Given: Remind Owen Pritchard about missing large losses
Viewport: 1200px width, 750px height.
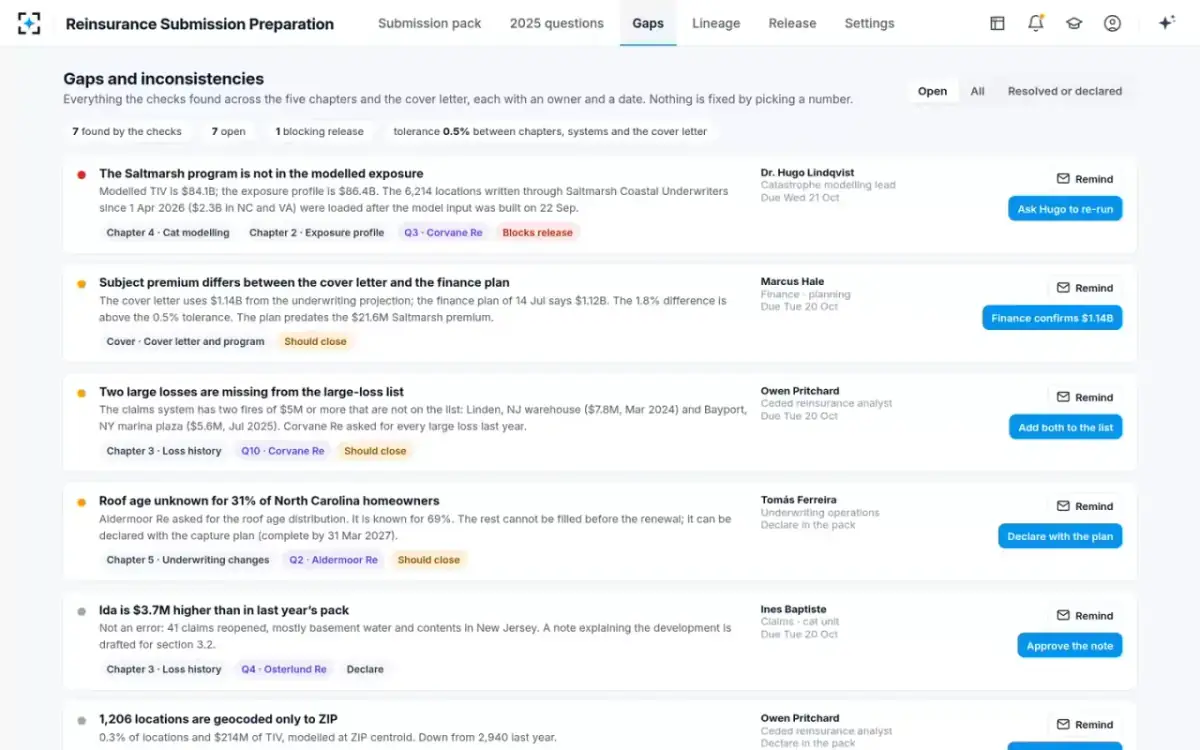Looking at the screenshot, I should coord(1085,397).
